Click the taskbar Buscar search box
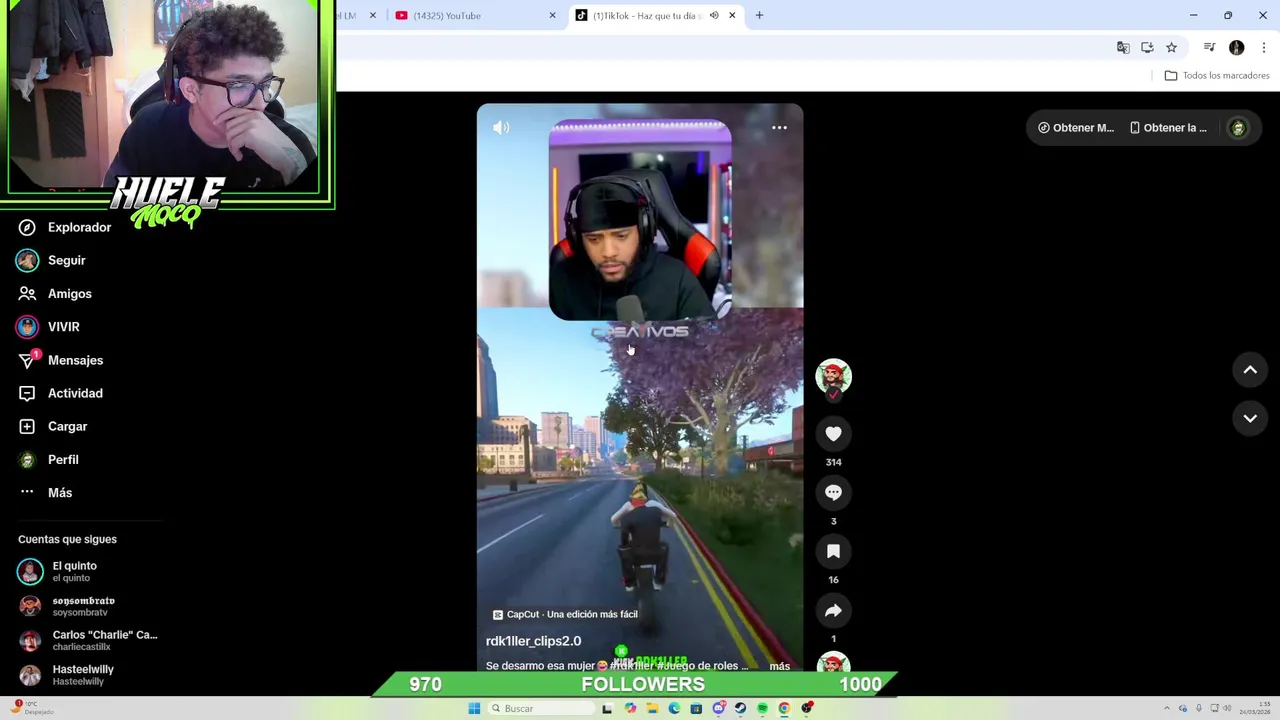1280x720 pixels. pyautogui.click(x=540, y=708)
